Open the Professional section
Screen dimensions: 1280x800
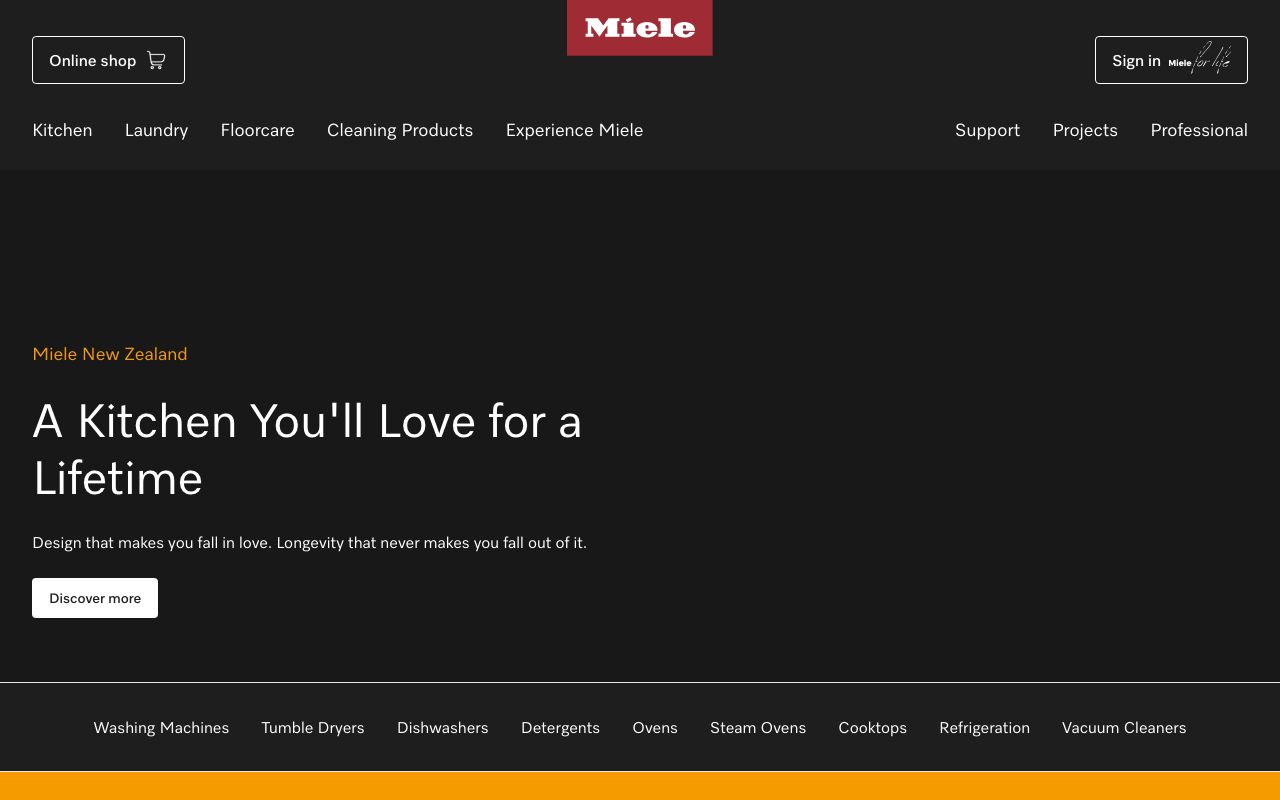[x=1199, y=130]
